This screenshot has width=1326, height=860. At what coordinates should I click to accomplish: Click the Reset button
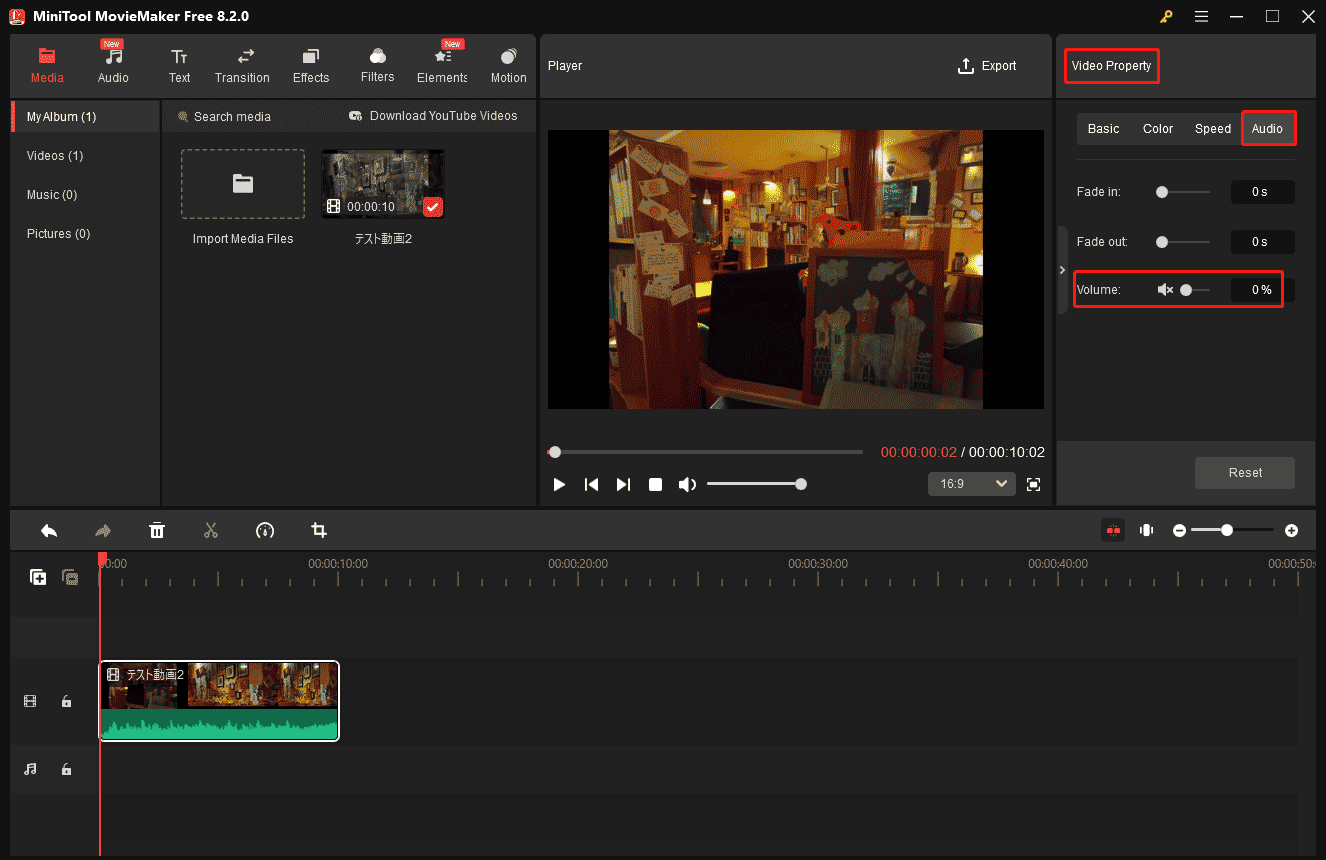pyautogui.click(x=1245, y=473)
